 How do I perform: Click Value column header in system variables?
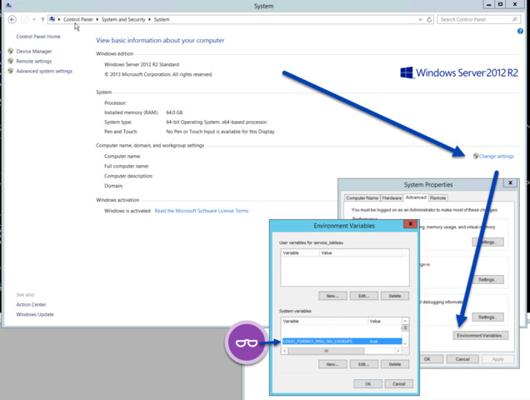click(x=385, y=321)
